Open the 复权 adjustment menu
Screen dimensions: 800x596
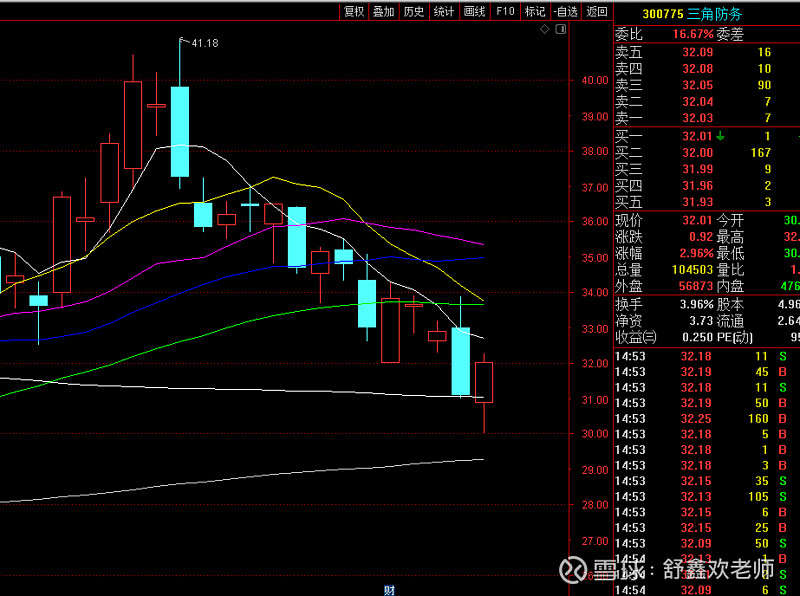point(354,12)
